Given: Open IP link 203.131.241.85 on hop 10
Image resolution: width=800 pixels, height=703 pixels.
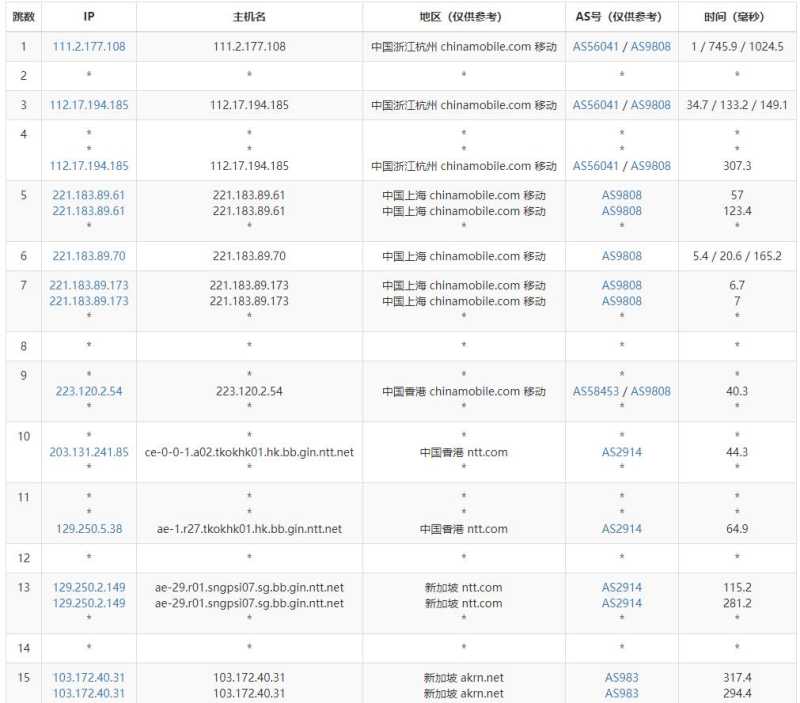Looking at the screenshot, I should (88, 452).
